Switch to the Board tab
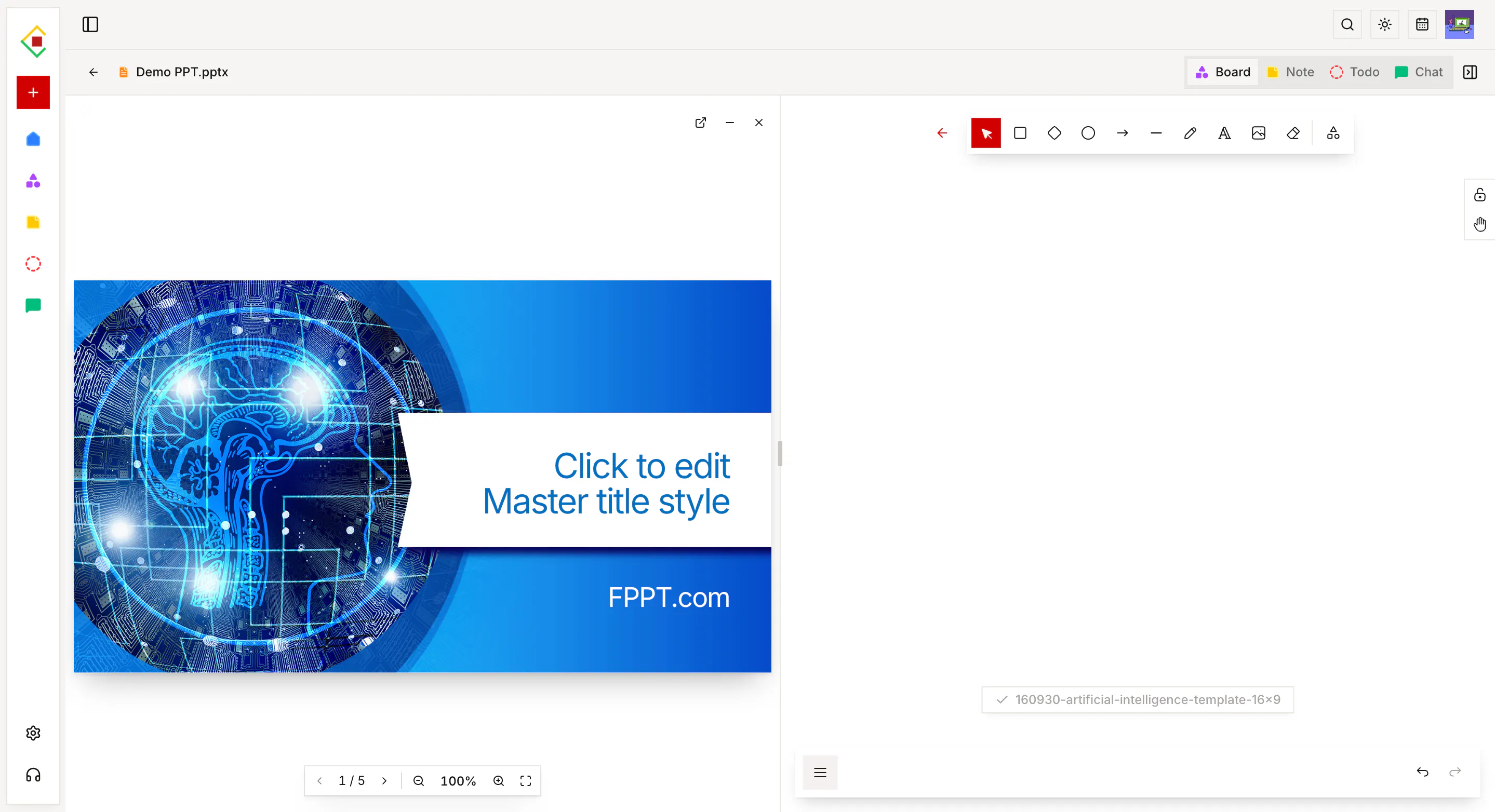 click(x=1223, y=72)
